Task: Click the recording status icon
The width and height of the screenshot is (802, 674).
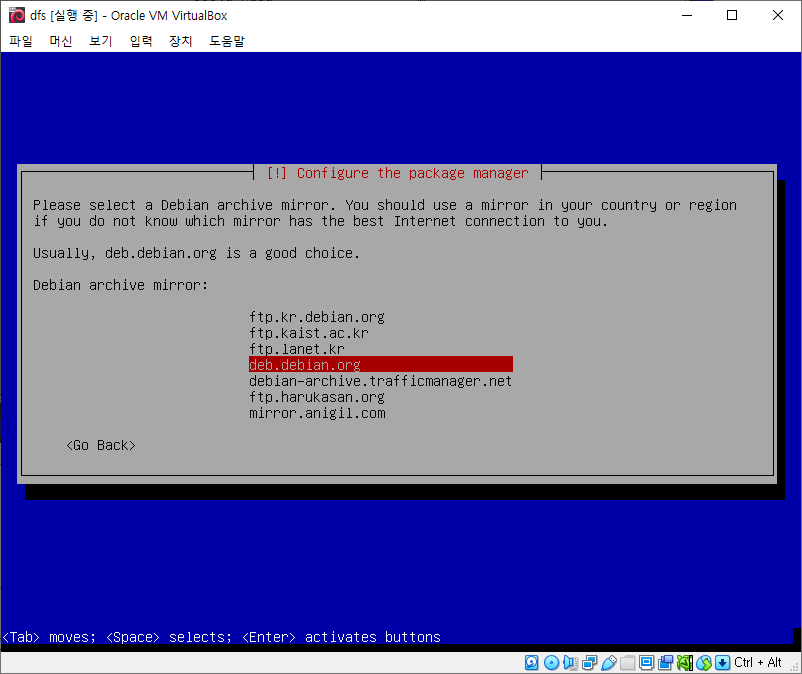Action: 665,663
